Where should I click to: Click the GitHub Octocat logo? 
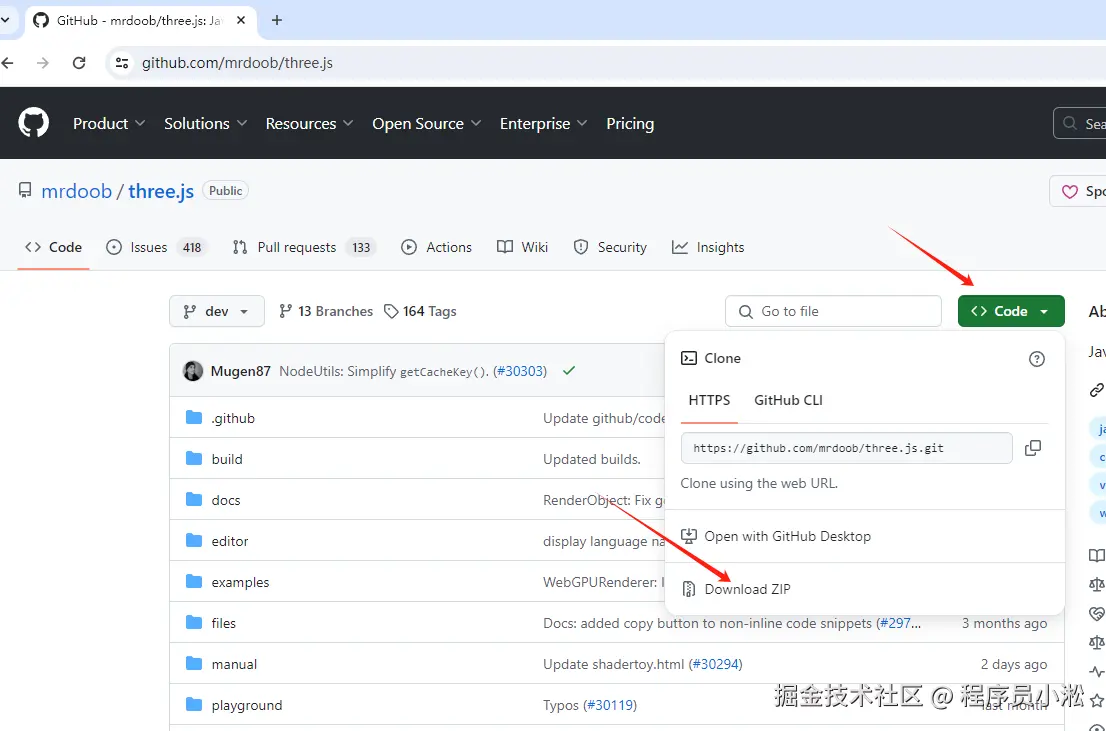(33, 123)
